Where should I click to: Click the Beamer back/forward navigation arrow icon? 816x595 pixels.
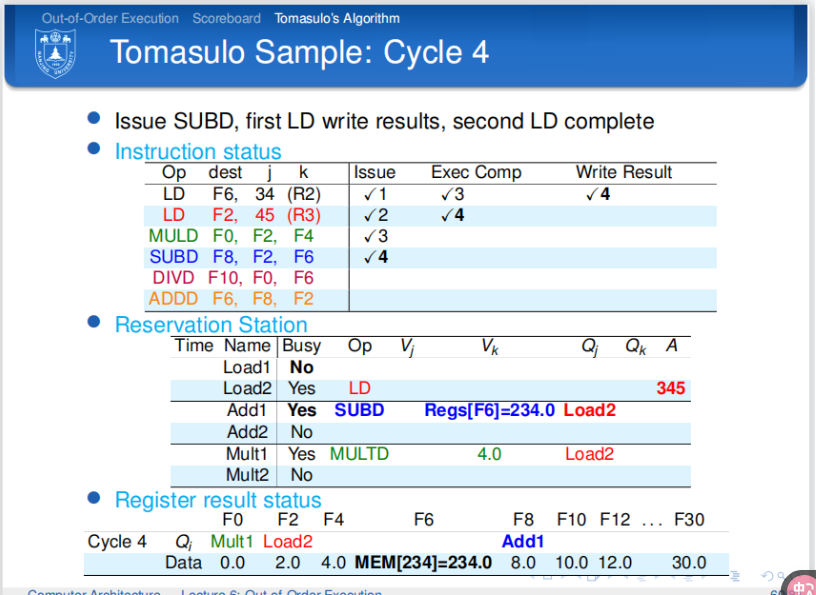pos(767,577)
